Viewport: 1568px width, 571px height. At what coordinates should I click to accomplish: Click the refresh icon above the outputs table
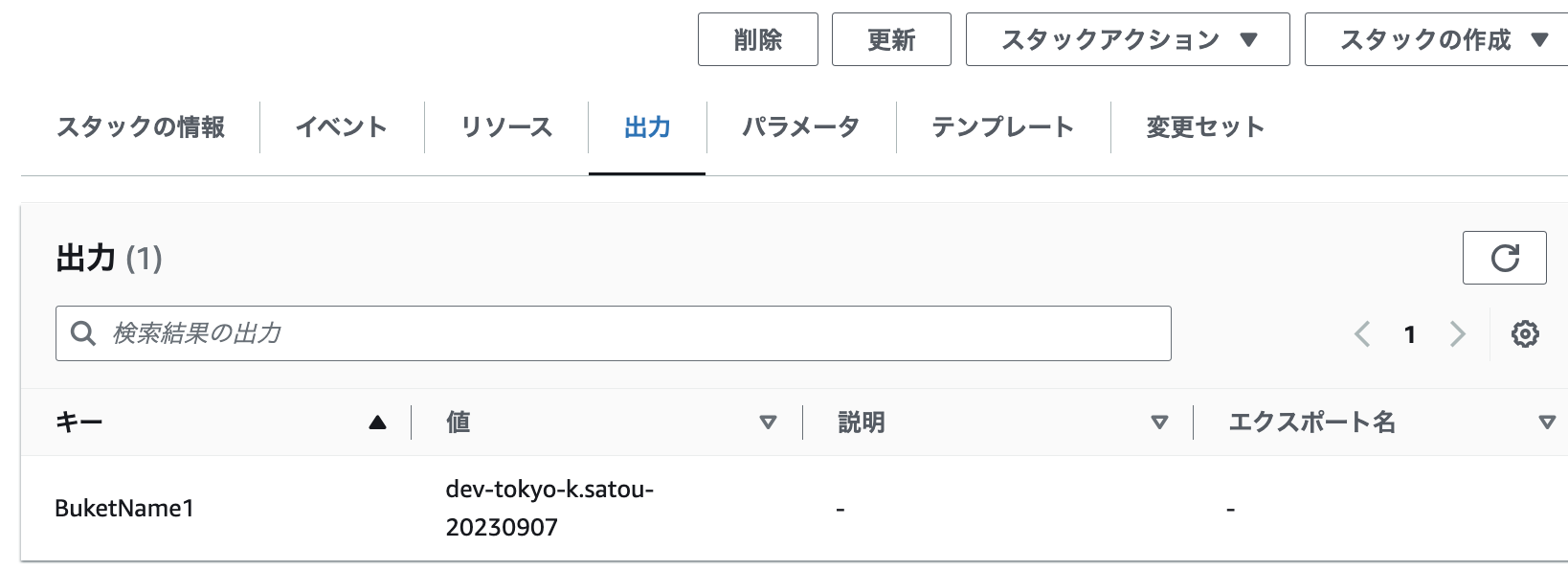tap(1504, 257)
